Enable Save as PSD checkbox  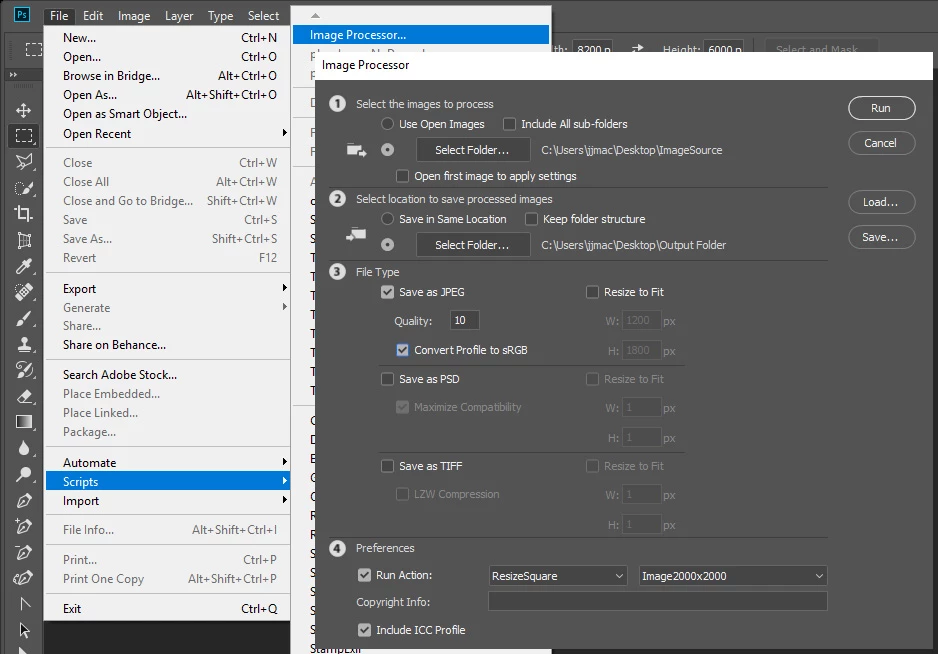tap(388, 379)
